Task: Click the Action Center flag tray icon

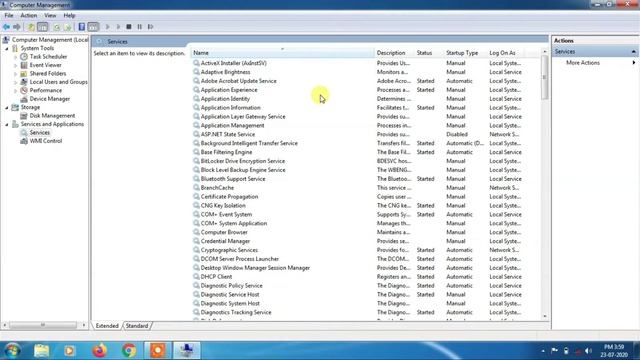Action: 554,351
